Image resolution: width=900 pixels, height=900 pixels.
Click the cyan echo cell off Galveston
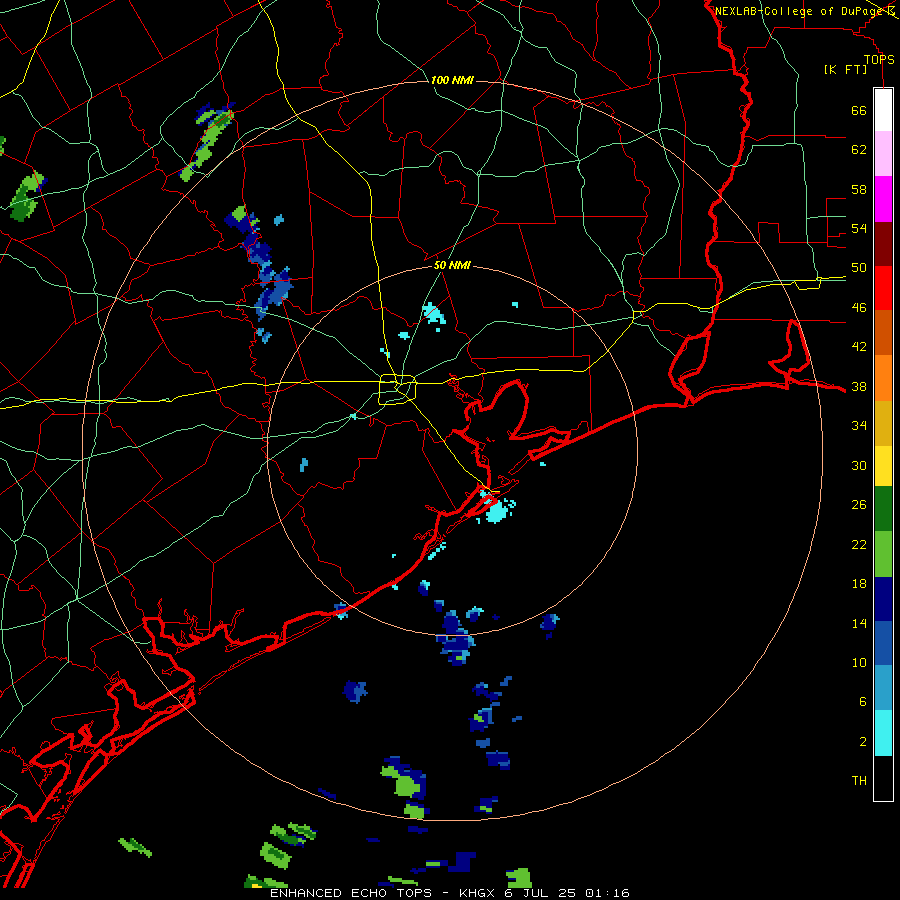(496, 509)
